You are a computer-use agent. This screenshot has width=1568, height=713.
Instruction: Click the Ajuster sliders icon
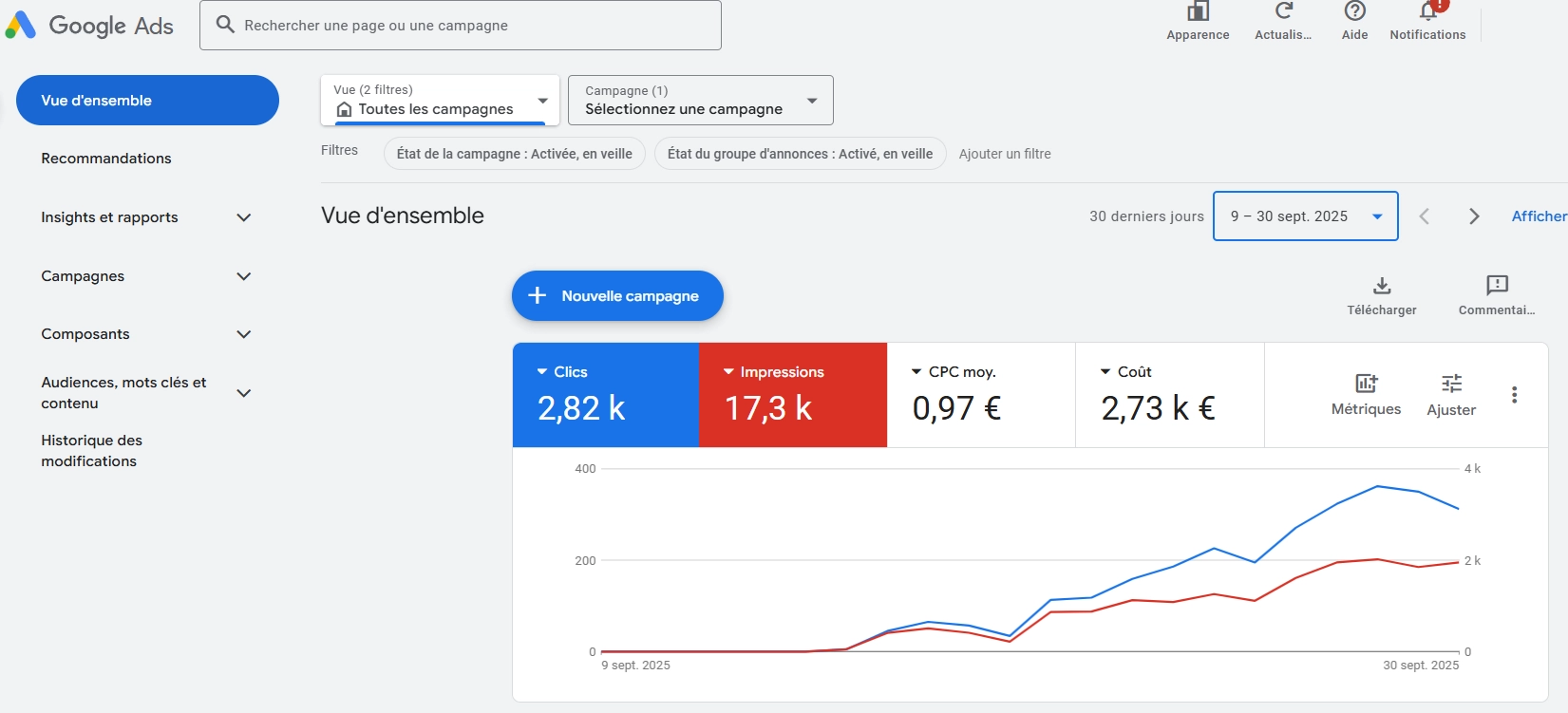tap(1451, 384)
